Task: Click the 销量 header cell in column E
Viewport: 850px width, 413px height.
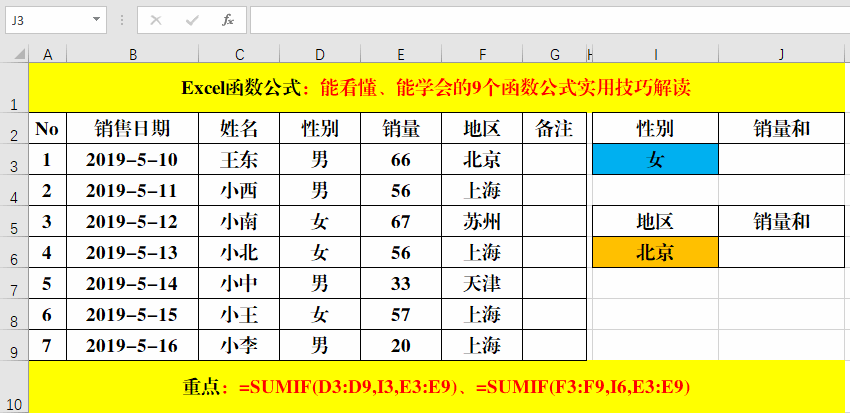Action: (401, 128)
